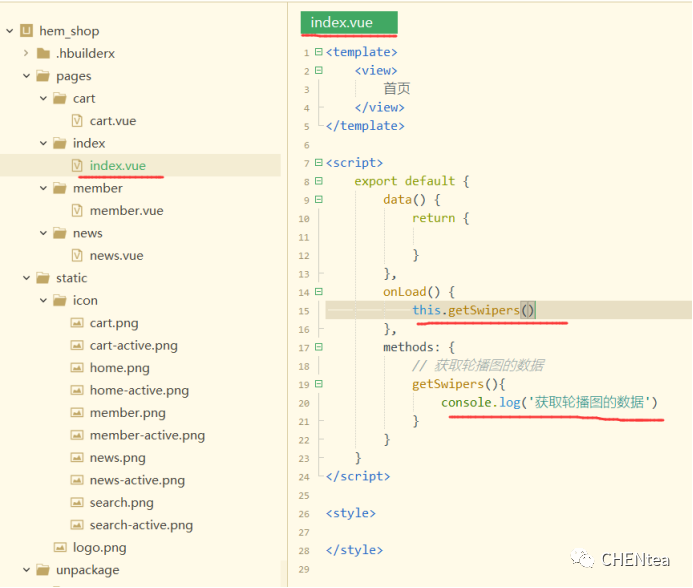The width and height of the screenshot is (693, 588).
Task: Fold the template block on line 1
Action: 318,52
